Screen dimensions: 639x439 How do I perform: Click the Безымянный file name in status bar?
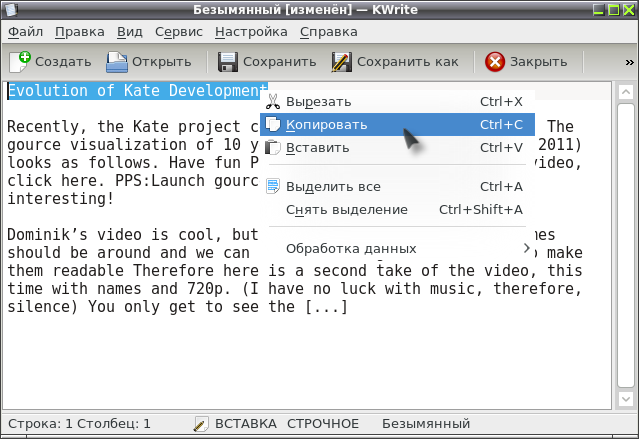click(x=426, y=424)
